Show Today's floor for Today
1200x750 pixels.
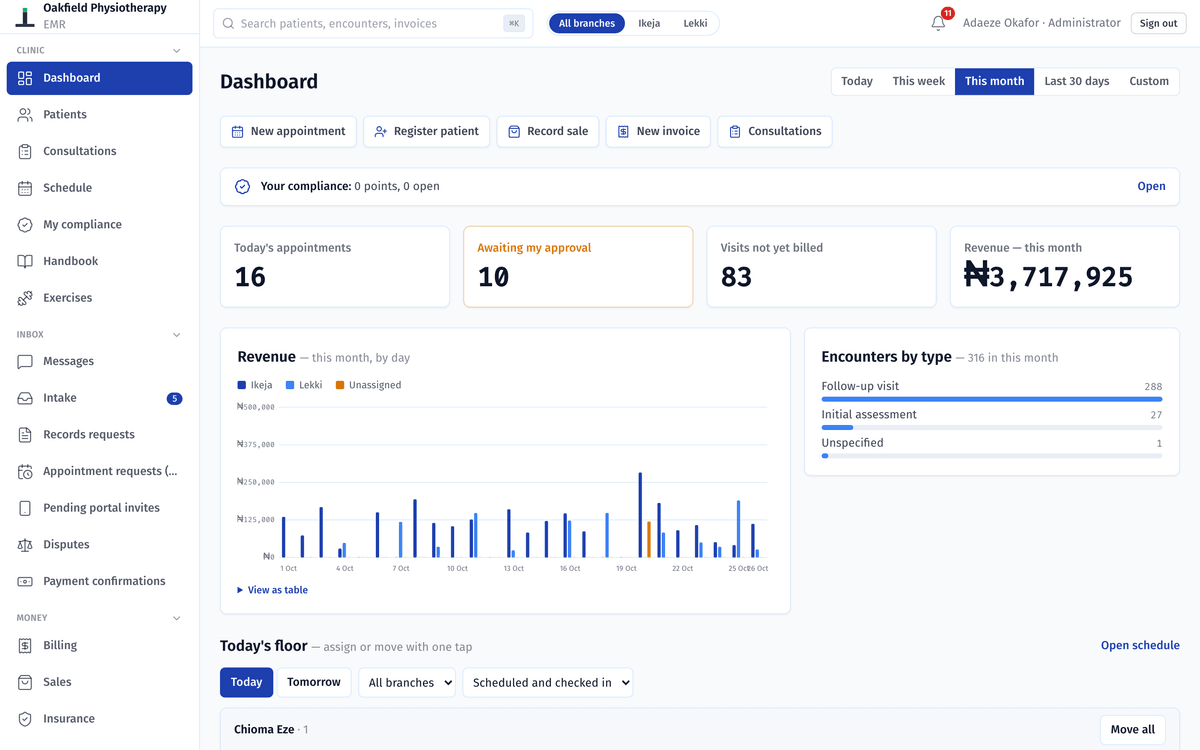tap(246, 682)
